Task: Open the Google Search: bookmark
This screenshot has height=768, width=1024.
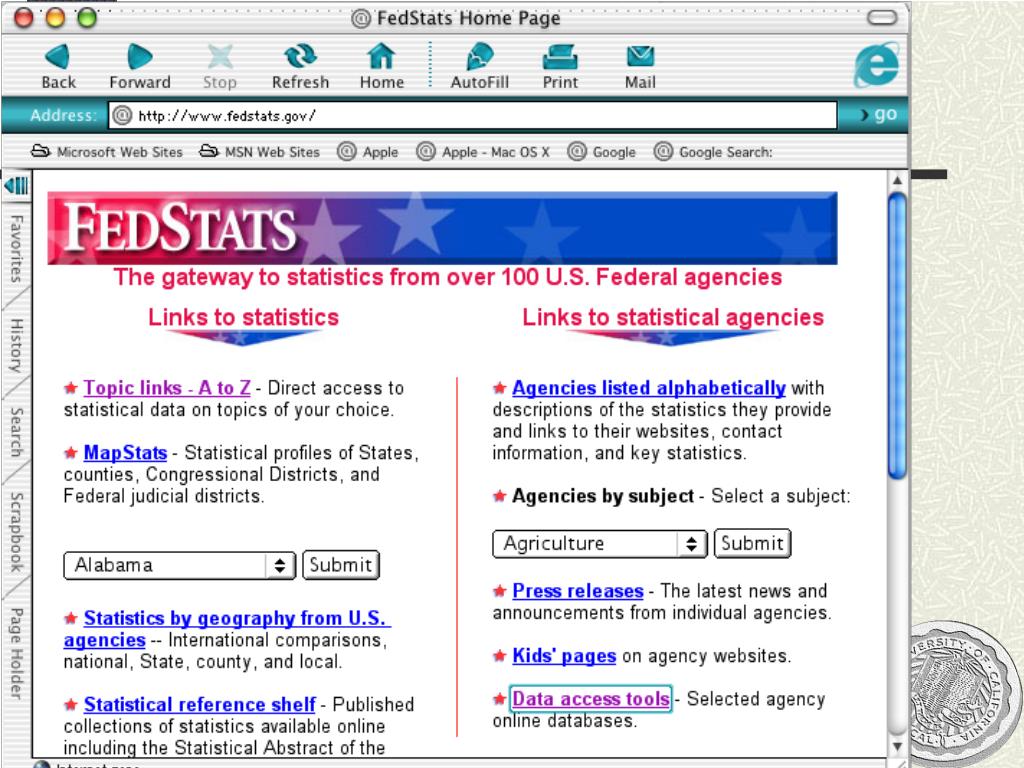Action: [713, 152]
